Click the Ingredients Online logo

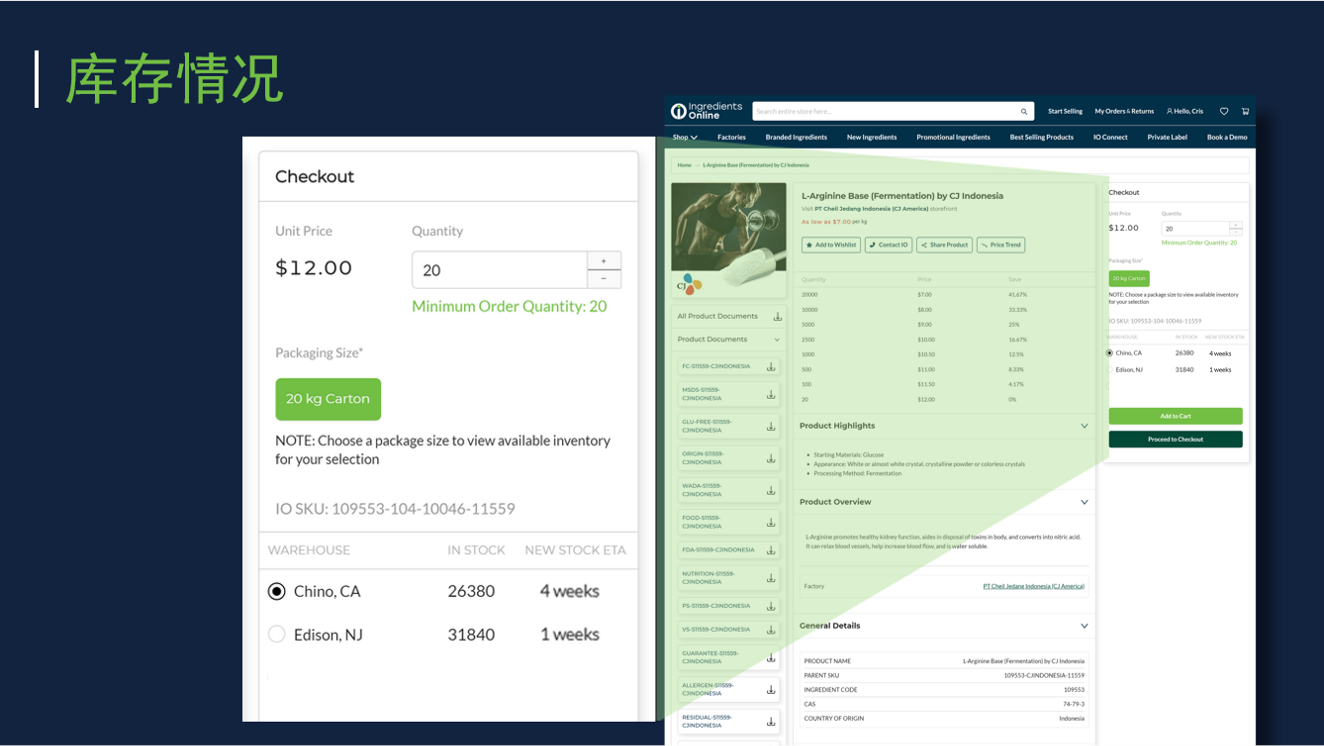tap(707, 111)
